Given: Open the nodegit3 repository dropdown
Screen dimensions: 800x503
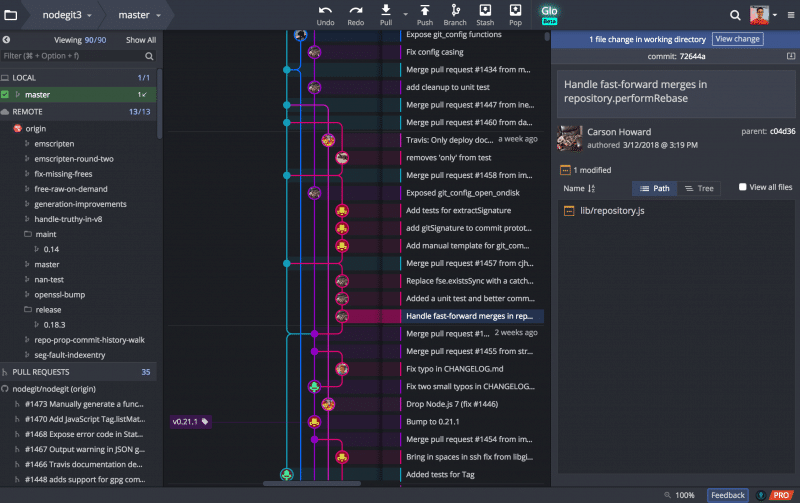Looking at the screenshot, I should (x=67, y=15).
